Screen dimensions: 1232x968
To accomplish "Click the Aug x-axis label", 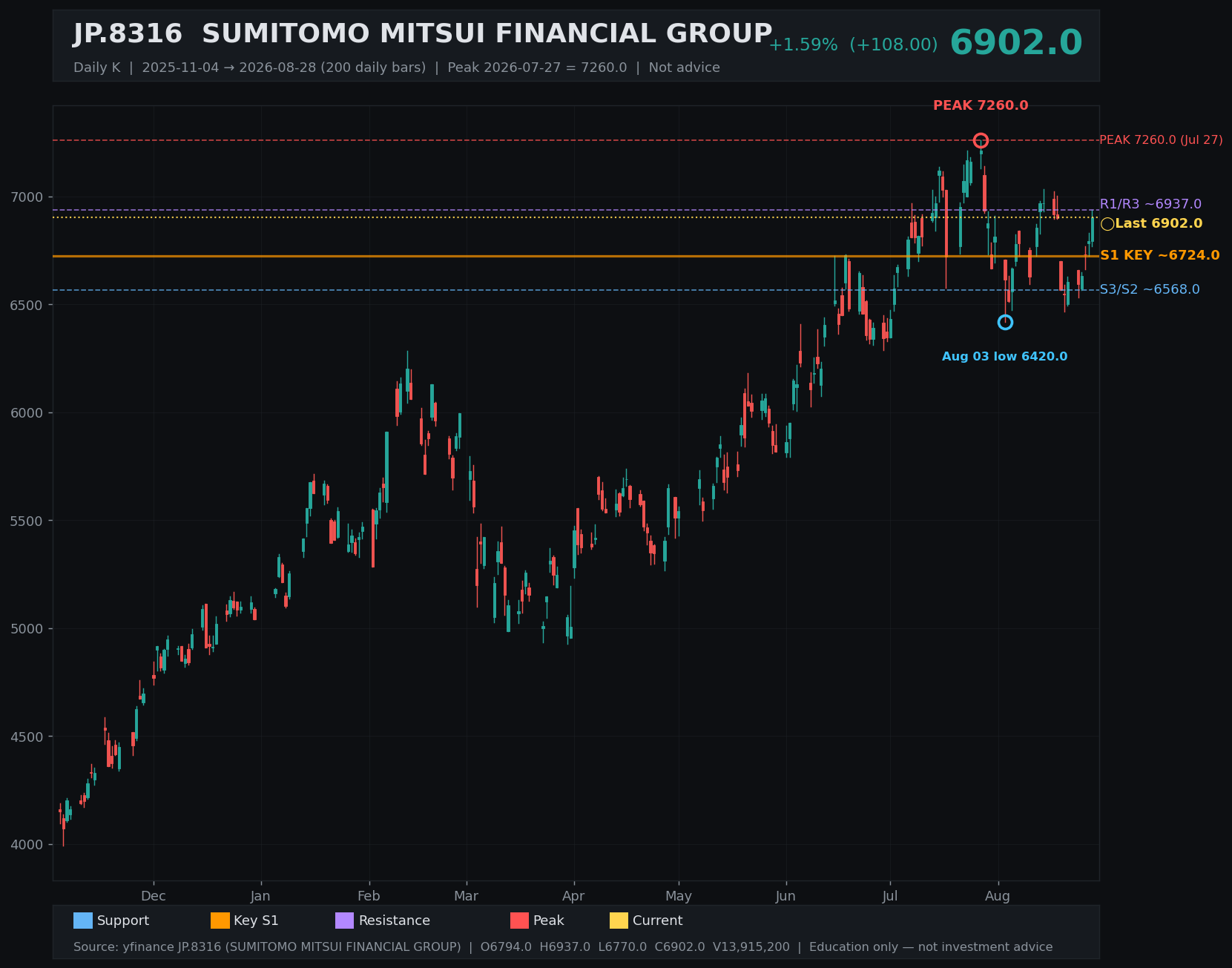I will (x=998, y=896).
